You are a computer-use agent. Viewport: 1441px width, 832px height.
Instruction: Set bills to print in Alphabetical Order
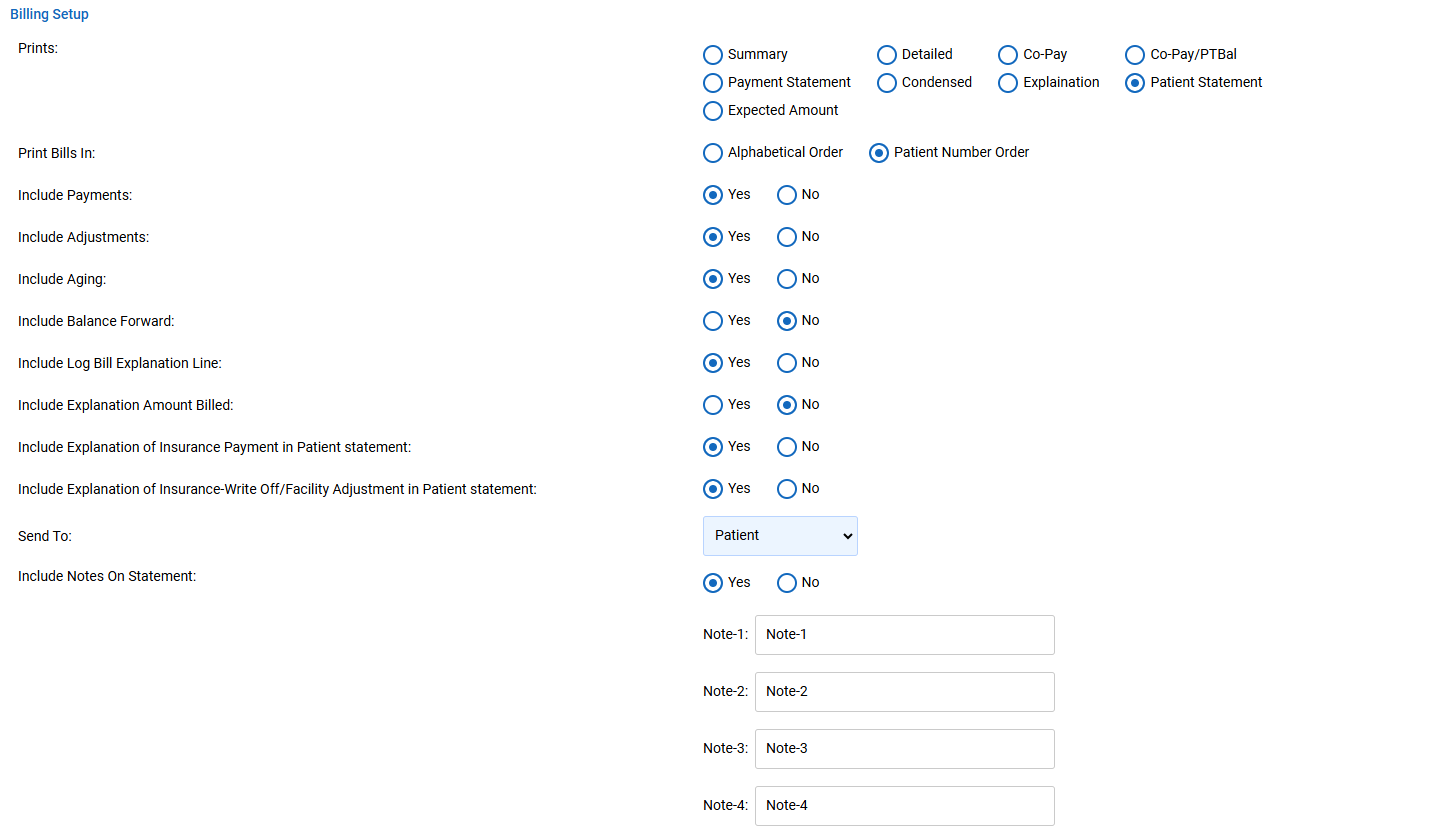(713, 153)
